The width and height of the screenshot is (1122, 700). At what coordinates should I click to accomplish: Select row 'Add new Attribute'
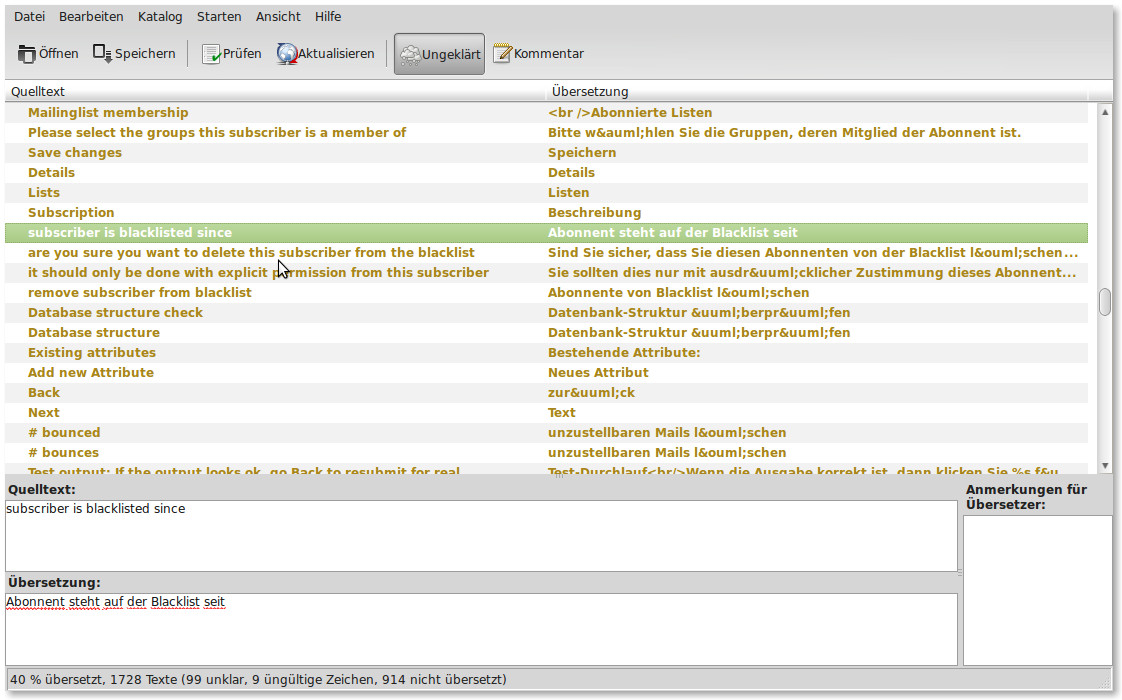[547, 373]
